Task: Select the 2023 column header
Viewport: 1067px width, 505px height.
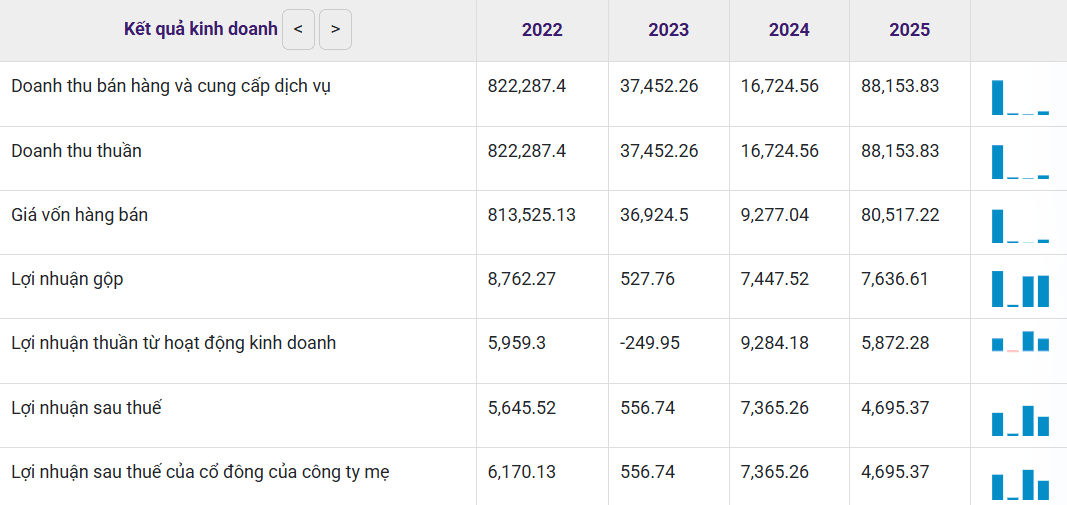Action: point(668,30)
